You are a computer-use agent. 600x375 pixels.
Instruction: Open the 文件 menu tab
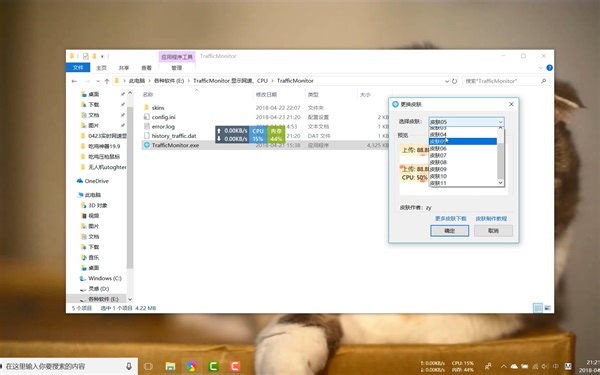click(78, 67)
